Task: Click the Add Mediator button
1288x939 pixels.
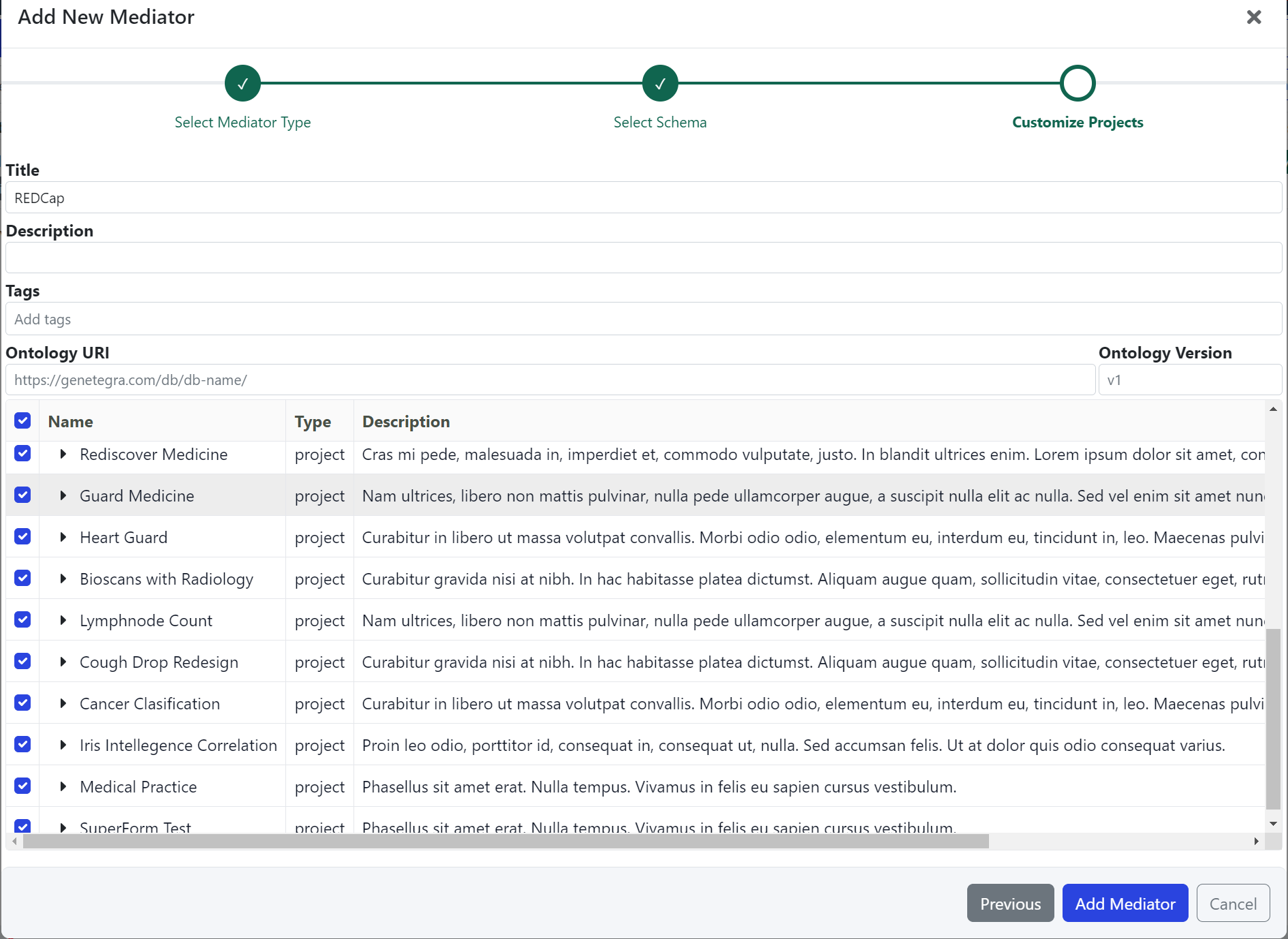Action: tap(1125, 904)
